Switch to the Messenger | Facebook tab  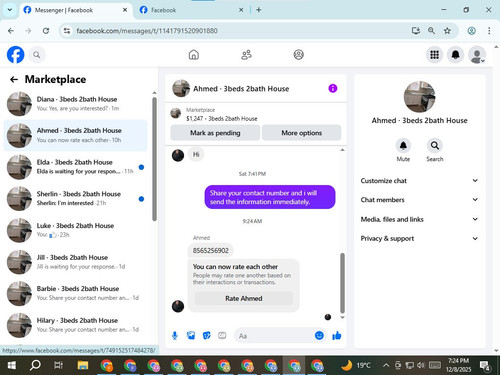[75, 10]
